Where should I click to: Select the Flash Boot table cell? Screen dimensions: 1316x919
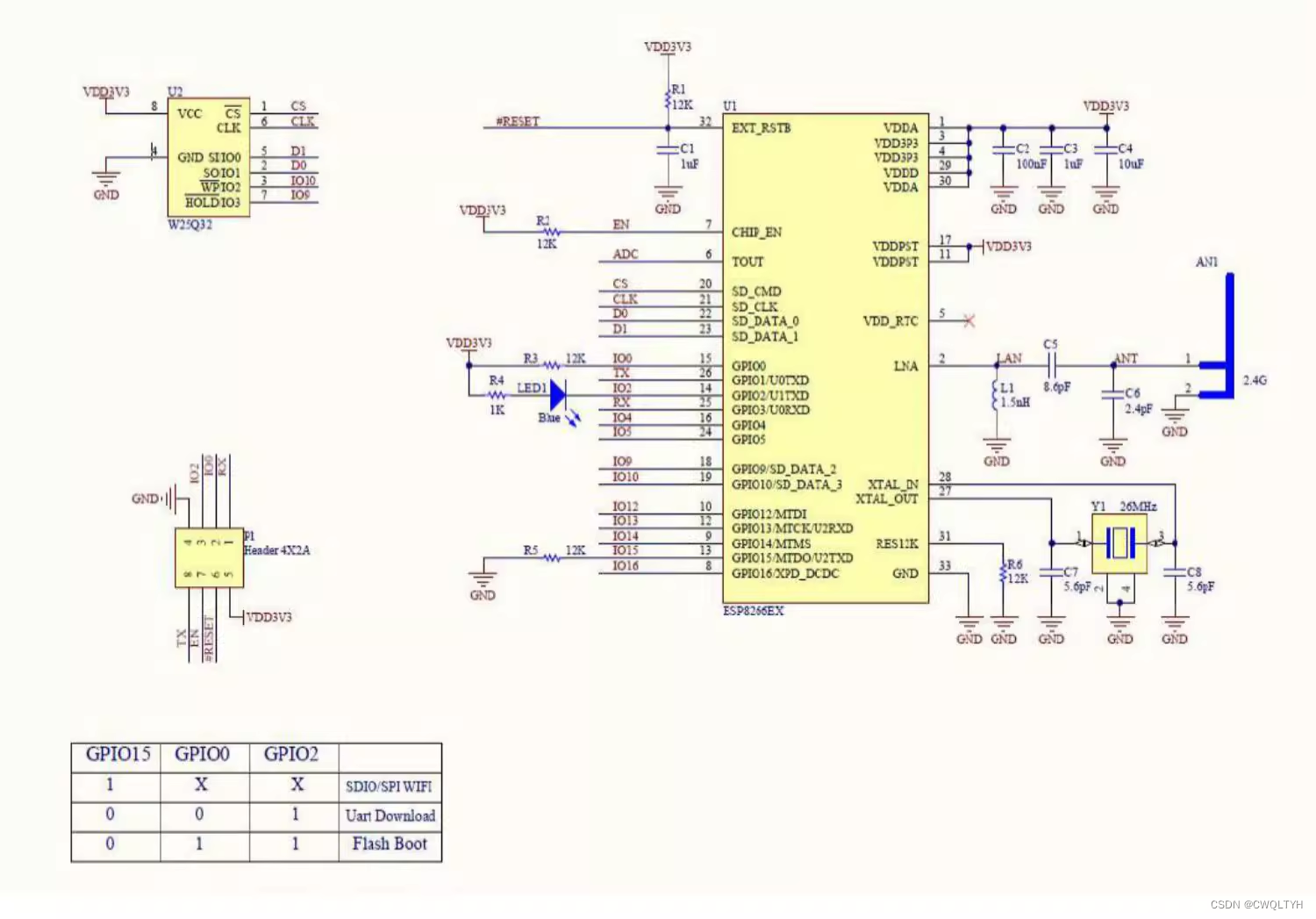click(x=390, y=844)
